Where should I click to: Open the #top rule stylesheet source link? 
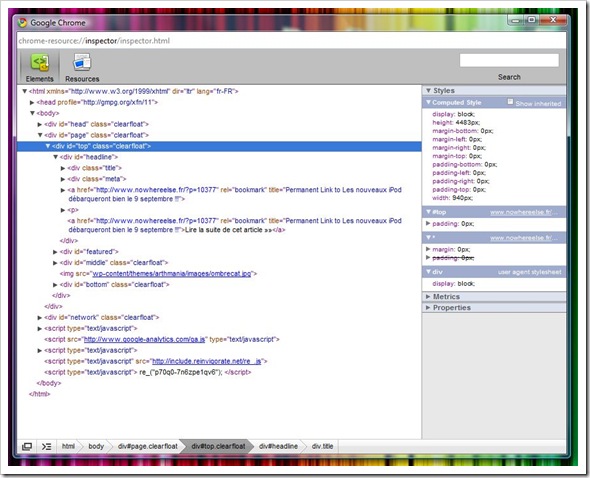point(524,212)
